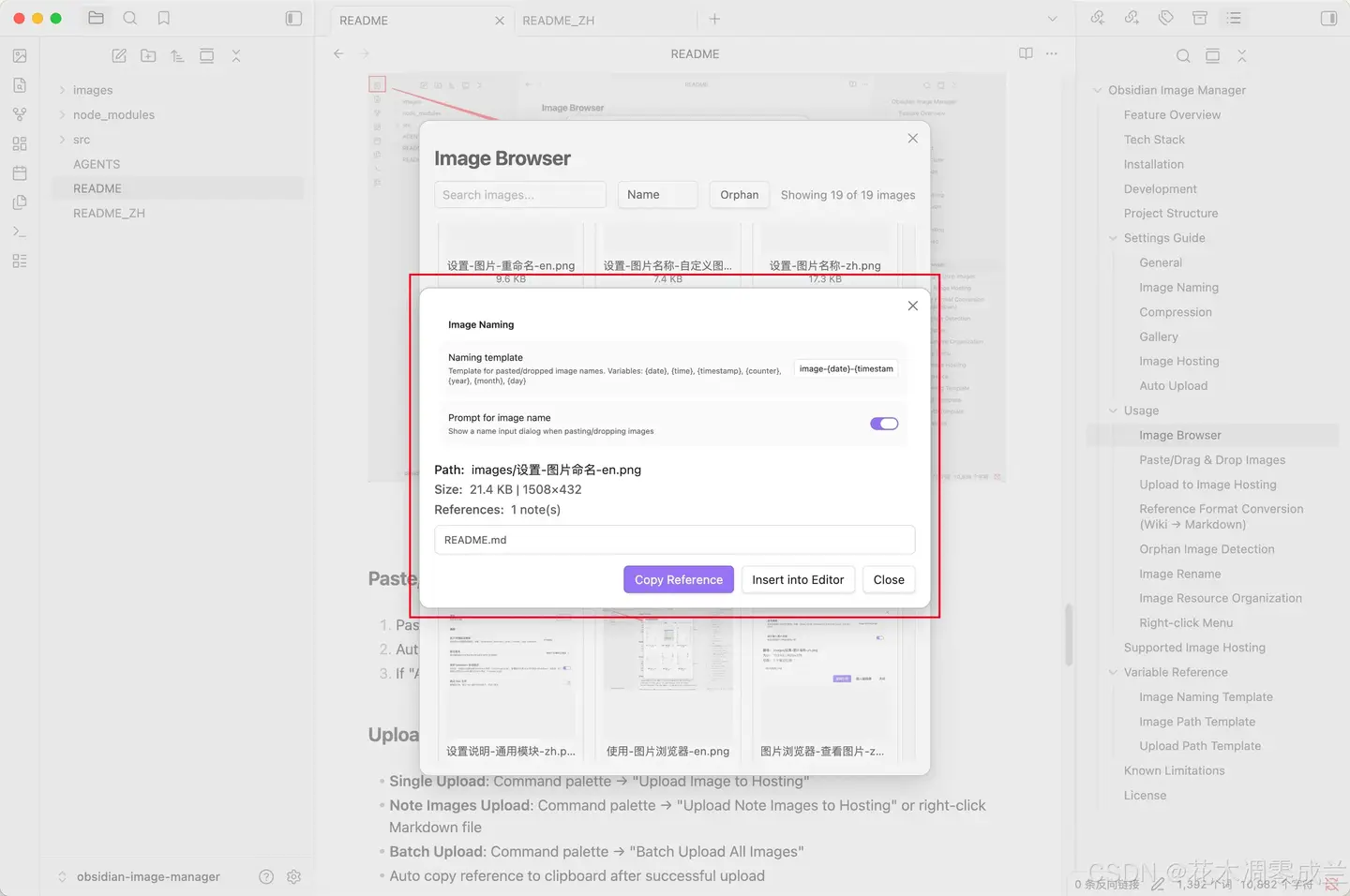Open the file explorer tab icon
The width and height of the screenshot is (1350, 896).
[x=96, y=18]
